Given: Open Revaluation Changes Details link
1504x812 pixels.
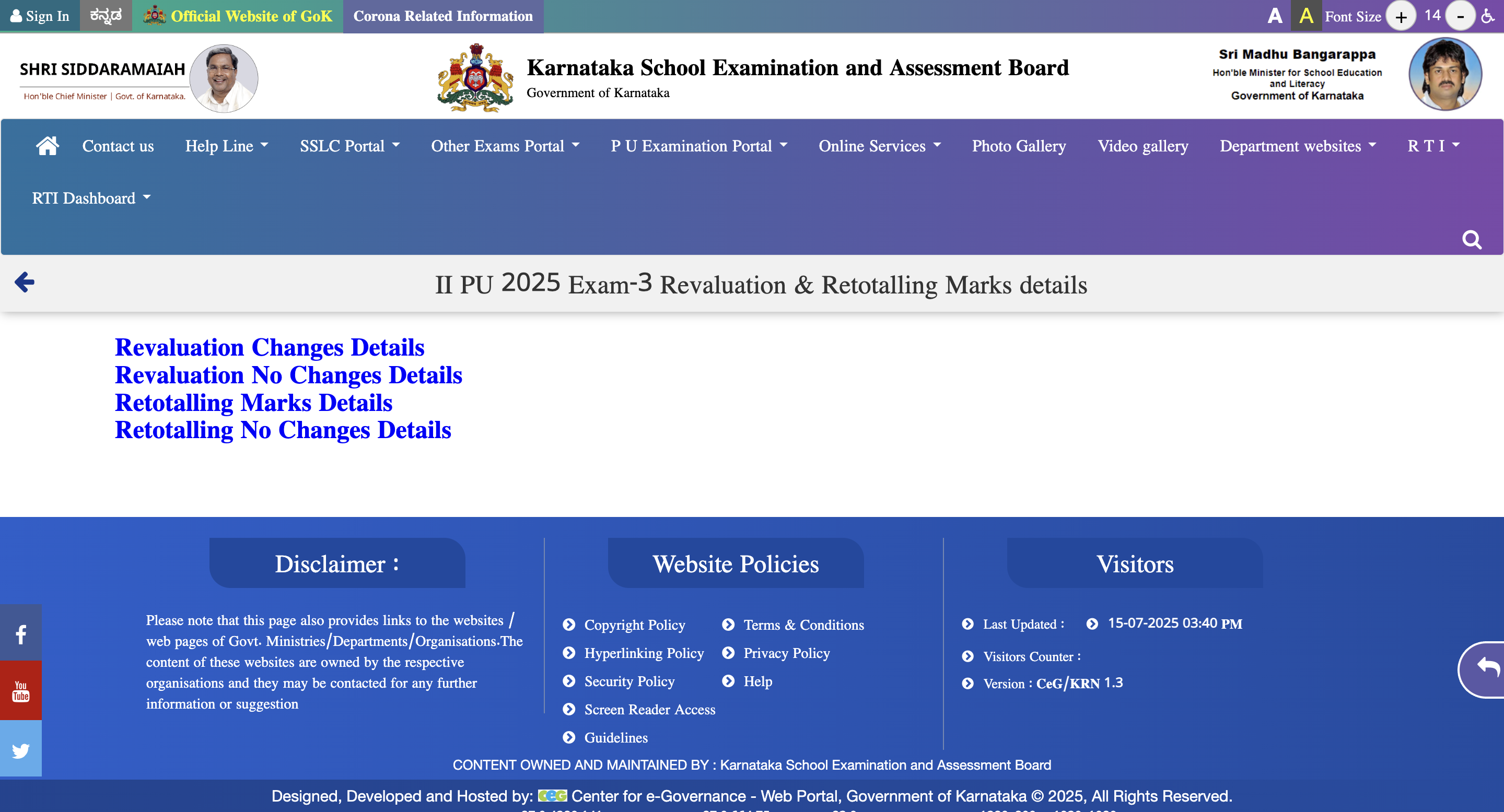Looking at the screenshot, I should pyautogui.click(x=270, y=347).
